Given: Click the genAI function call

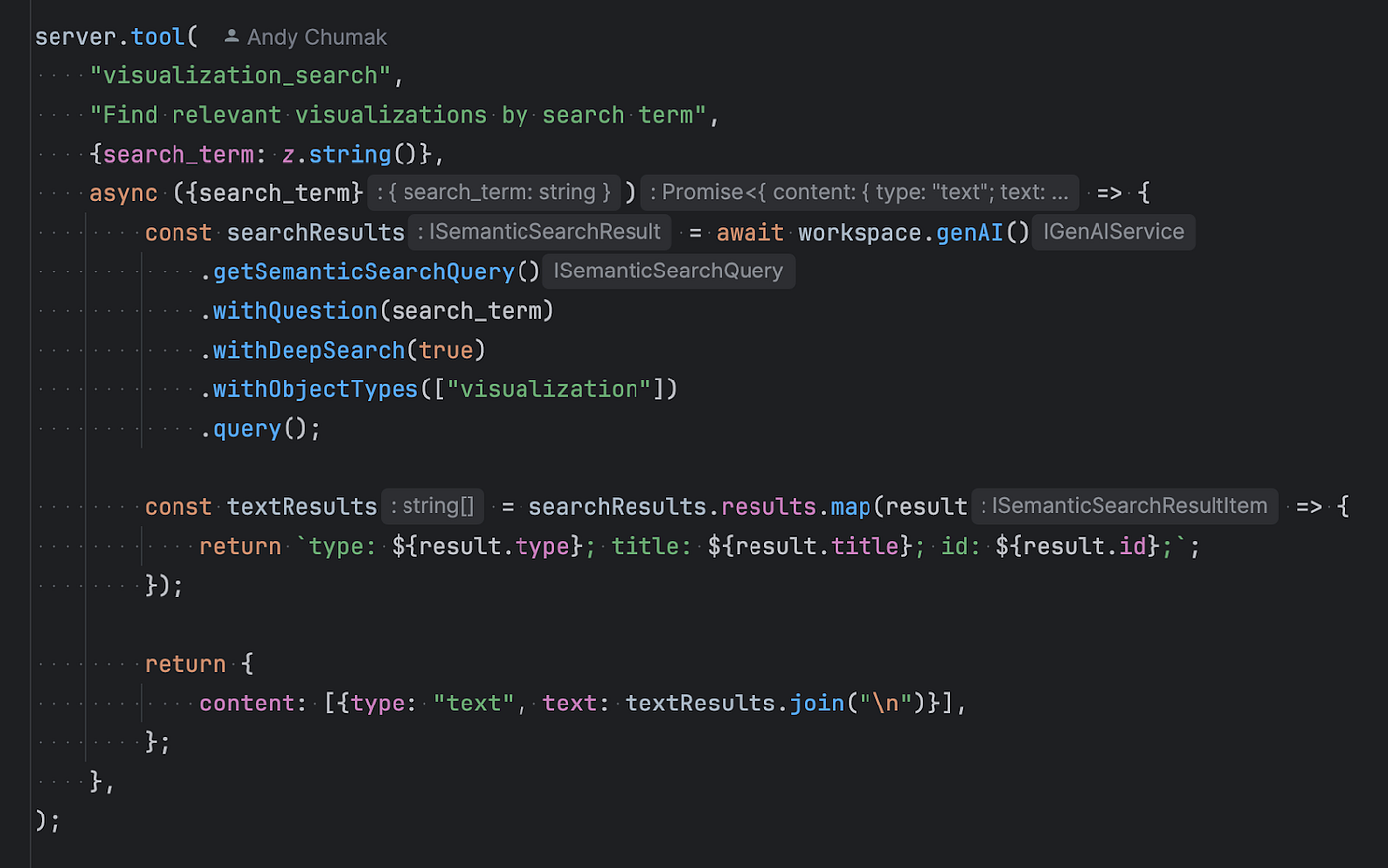Looking at the screenshot, I should coord(970,231).
